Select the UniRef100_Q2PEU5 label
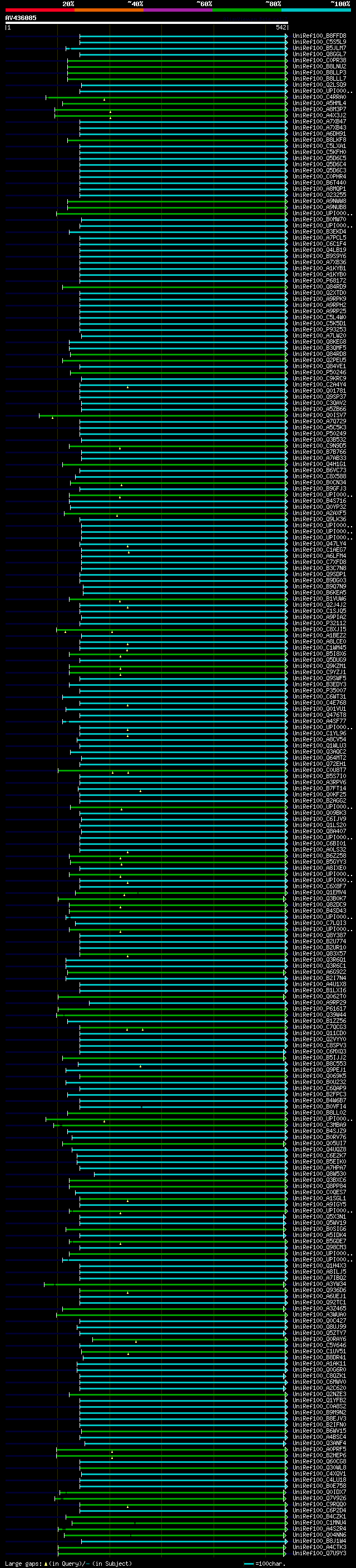The image size is (356, 1568). click(x=319, y=360)
